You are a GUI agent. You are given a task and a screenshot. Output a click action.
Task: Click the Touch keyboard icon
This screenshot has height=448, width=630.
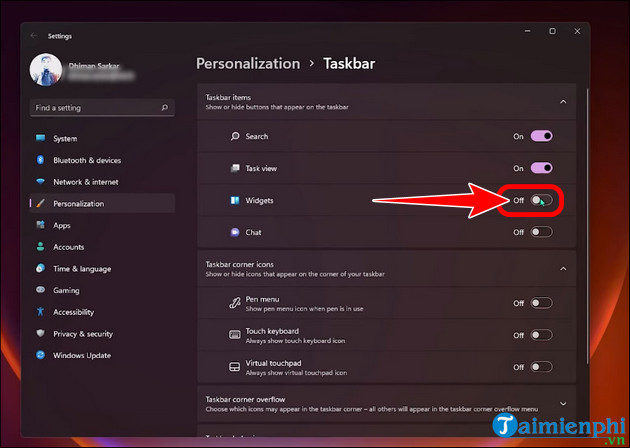(235, 335)
